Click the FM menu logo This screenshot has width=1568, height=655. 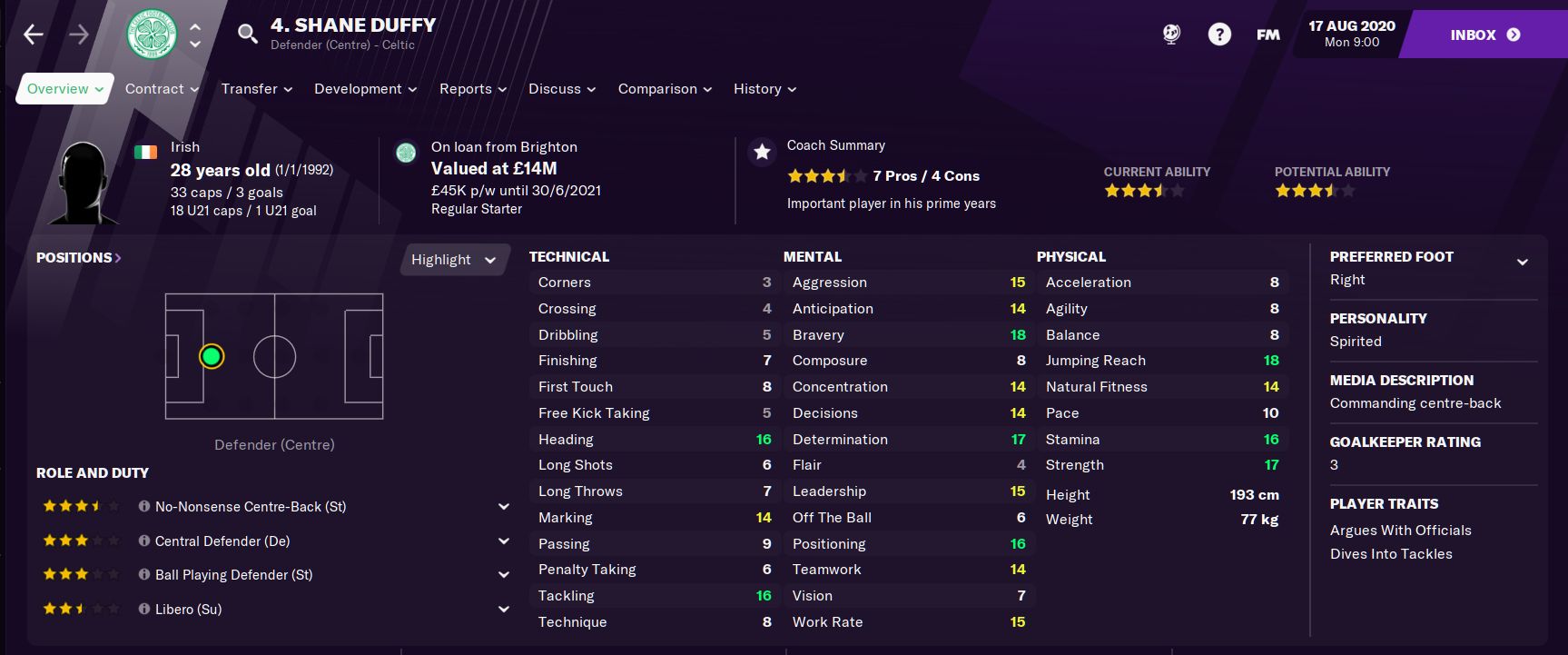pos(1268,35)
